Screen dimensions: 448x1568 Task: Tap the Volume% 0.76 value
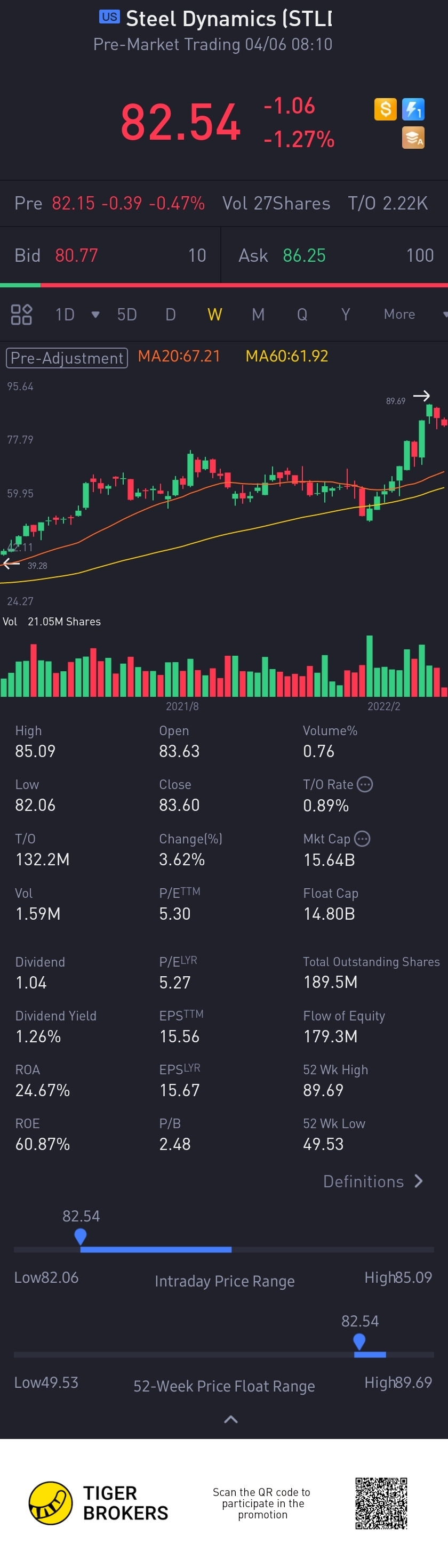click(x=319, y=751)
